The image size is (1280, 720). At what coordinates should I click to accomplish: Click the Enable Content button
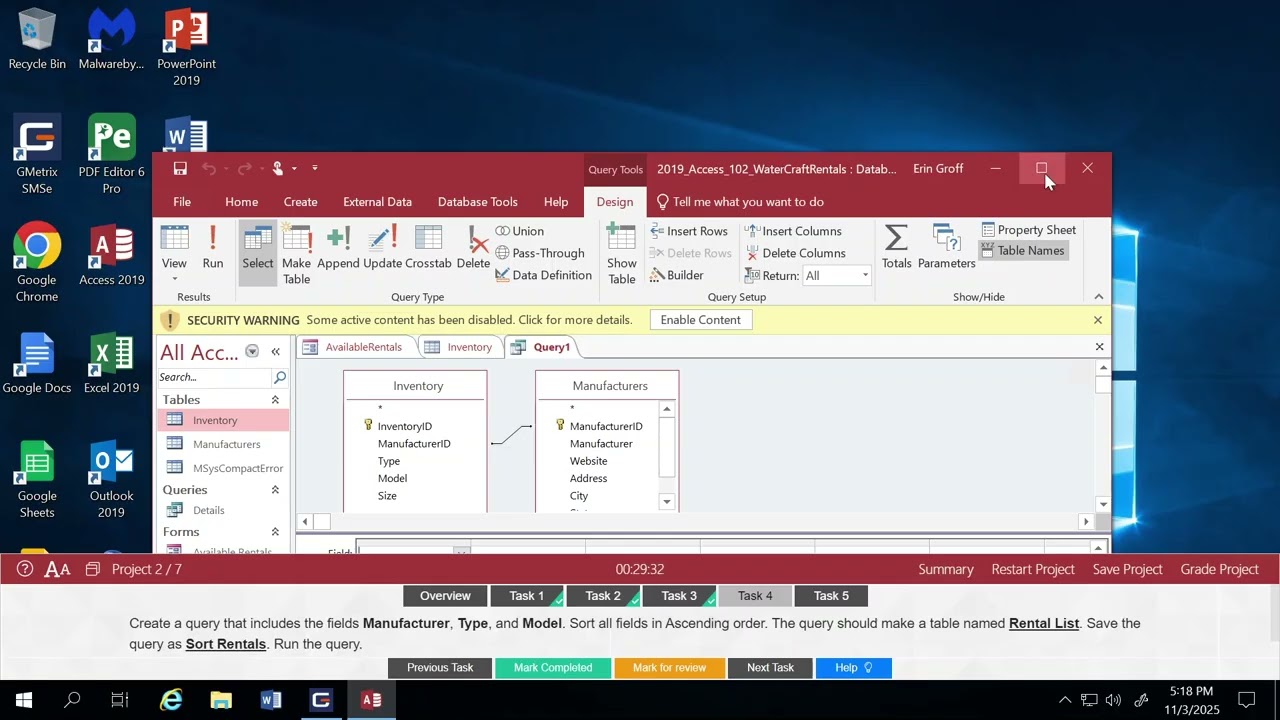pyautogui.click(x=700, y=320)
